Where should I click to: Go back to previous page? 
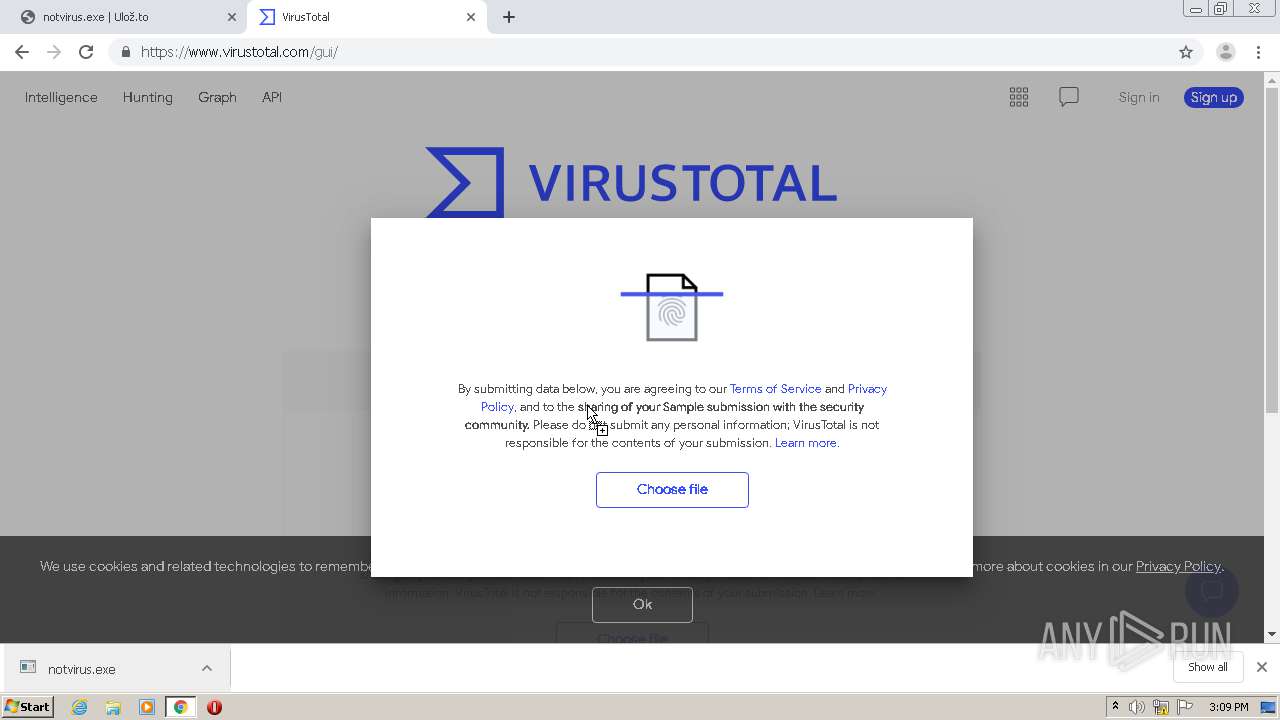22,52
